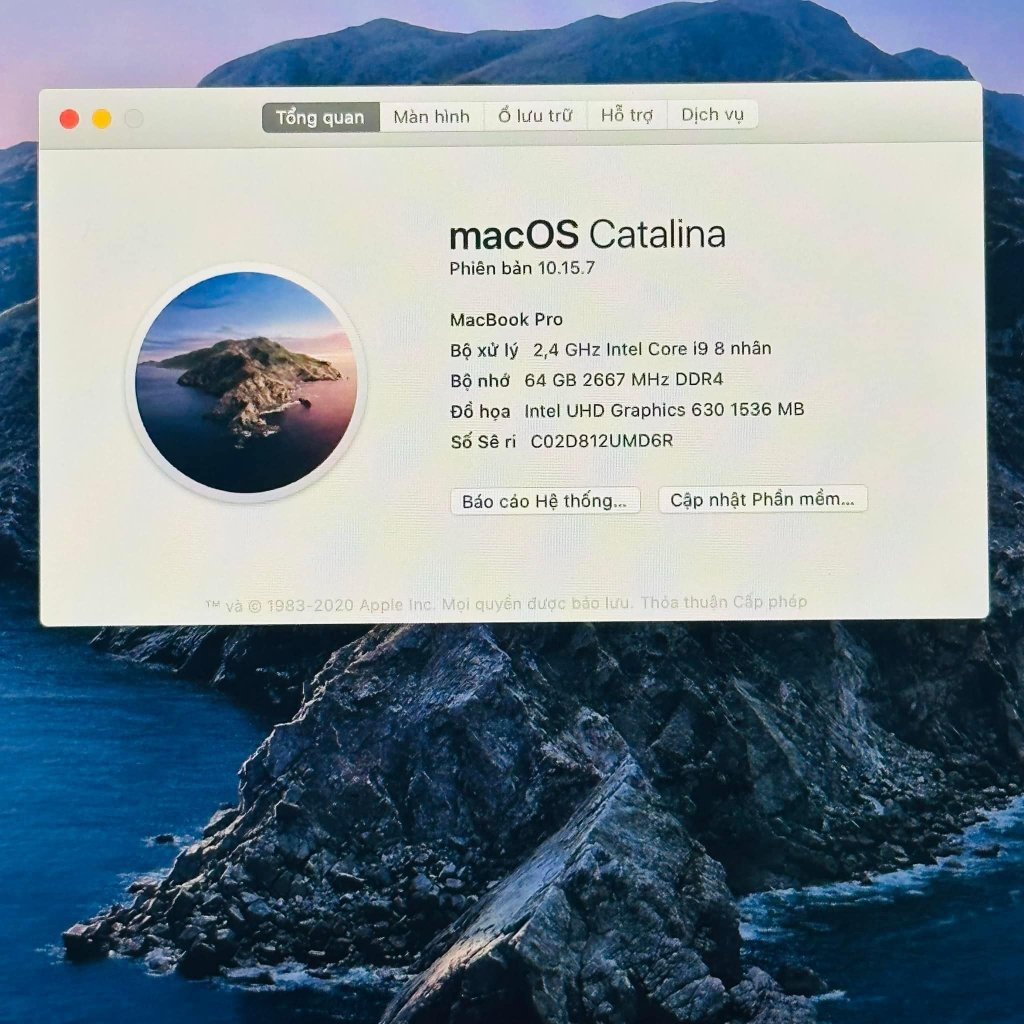
Task: Switch to the Màn hình tab
Action: tap(431, 116)
